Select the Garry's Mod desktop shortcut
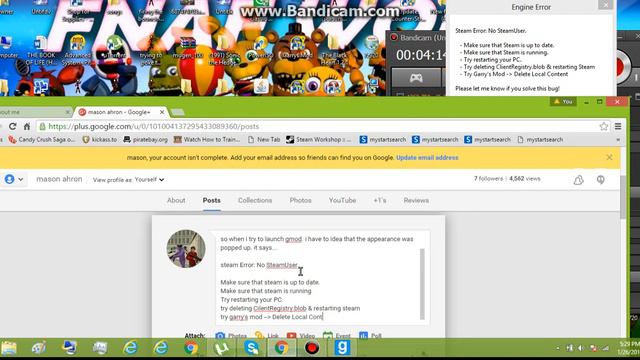 point(297,47)
